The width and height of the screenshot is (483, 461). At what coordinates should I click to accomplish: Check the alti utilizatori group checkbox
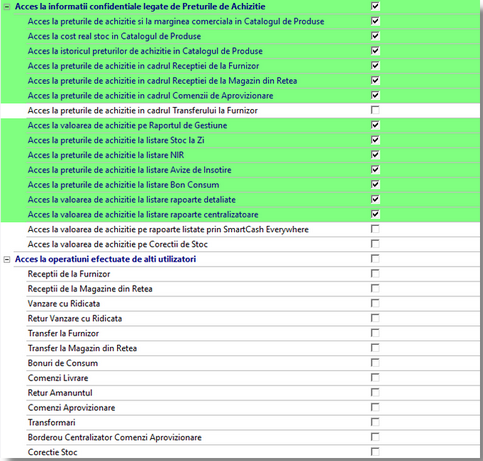[x=375, y=259]
